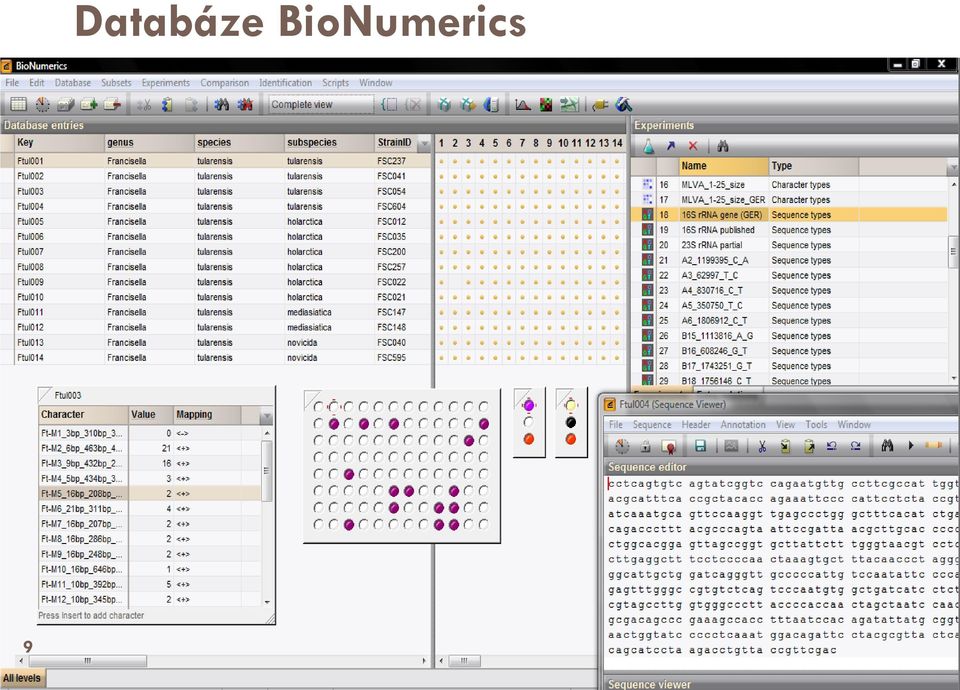Select the black circle in second small legend panel

pos(571,422)
